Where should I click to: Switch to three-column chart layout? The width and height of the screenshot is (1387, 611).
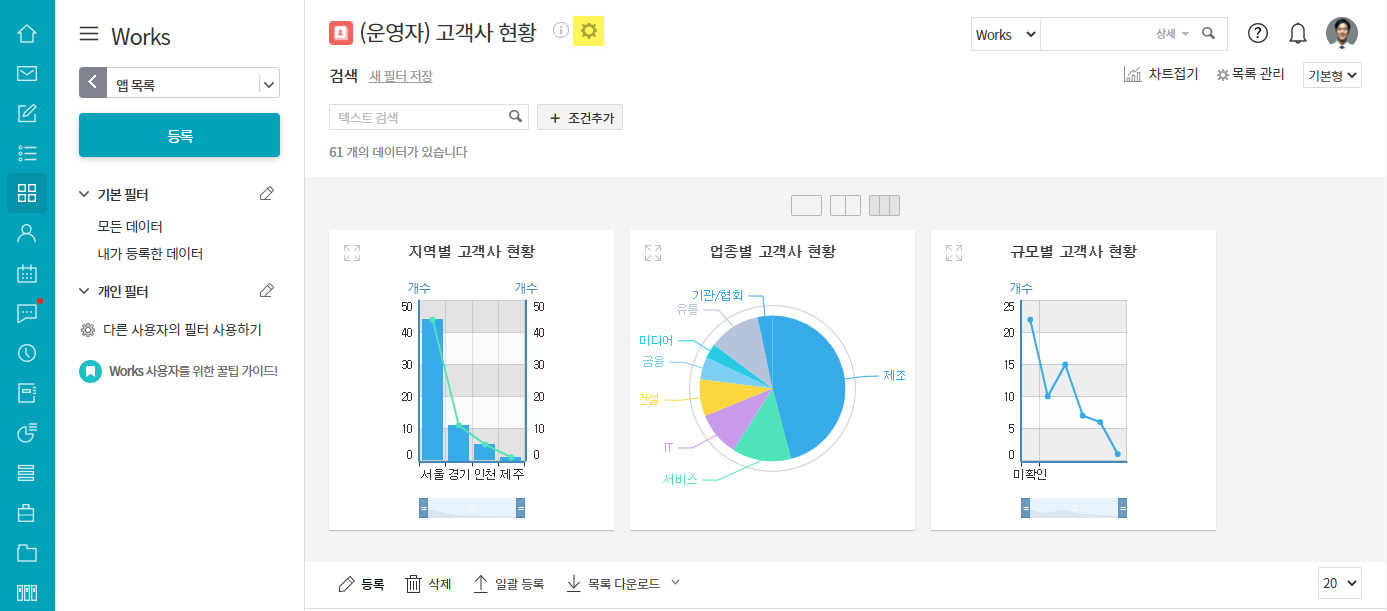point(884,206)
